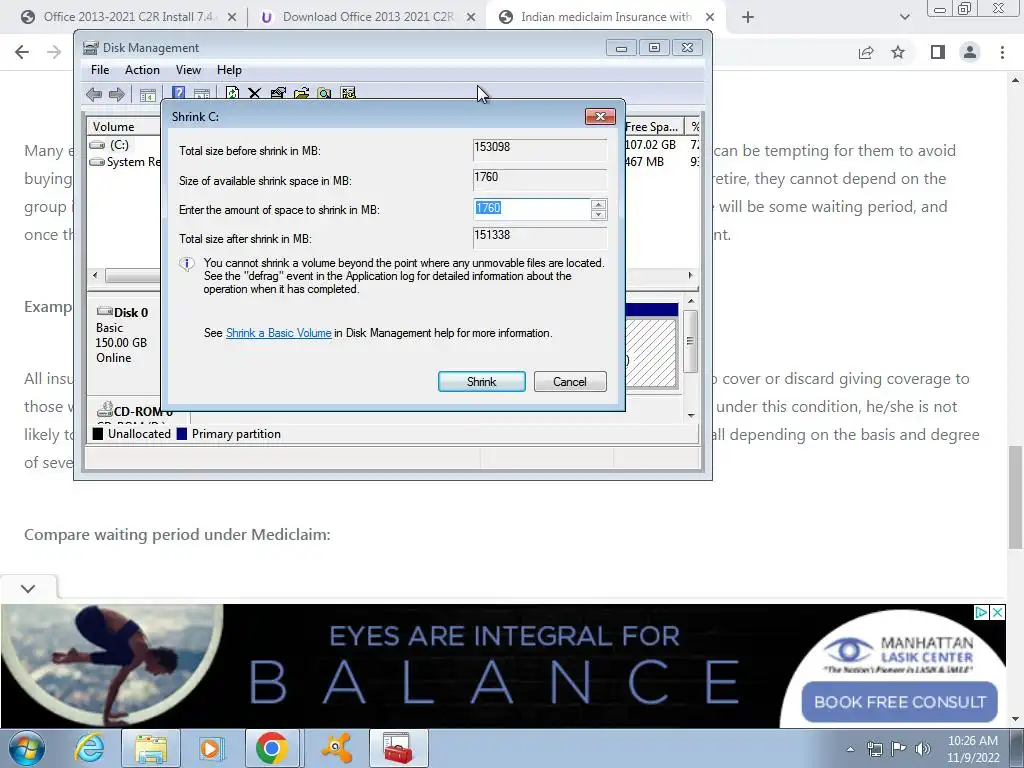1024x768 pixels.
Task: Click the volume list horizontal scroll left arrow
Action: [95, 276]
